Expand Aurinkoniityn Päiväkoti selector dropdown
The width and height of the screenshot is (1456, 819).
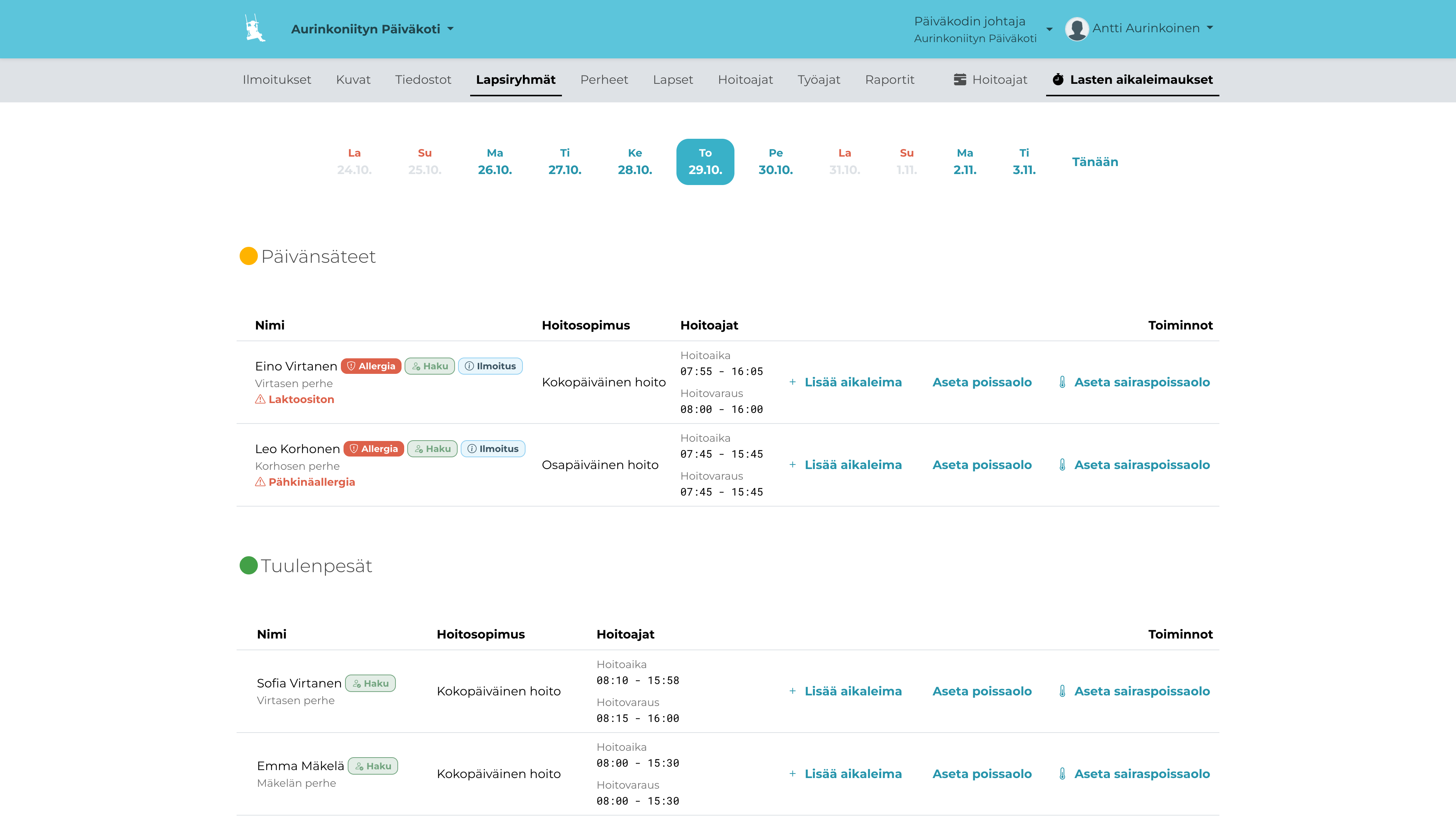[x=372, y=29]
